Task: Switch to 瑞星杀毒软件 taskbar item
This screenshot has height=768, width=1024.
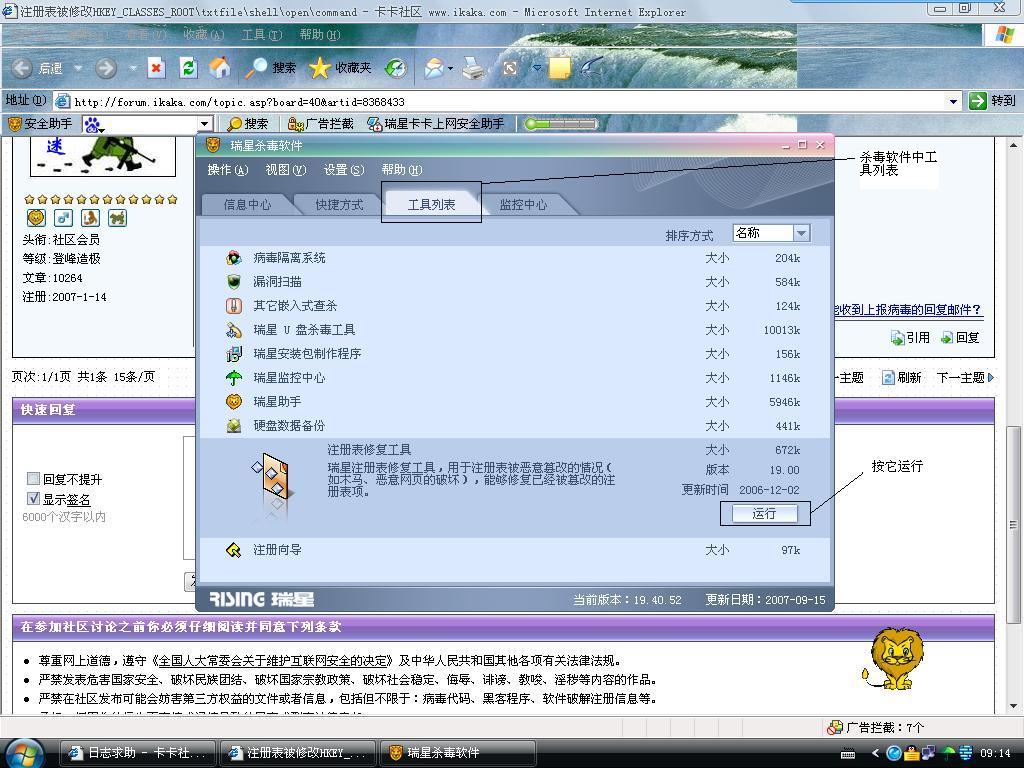Action: coord(458,753)
